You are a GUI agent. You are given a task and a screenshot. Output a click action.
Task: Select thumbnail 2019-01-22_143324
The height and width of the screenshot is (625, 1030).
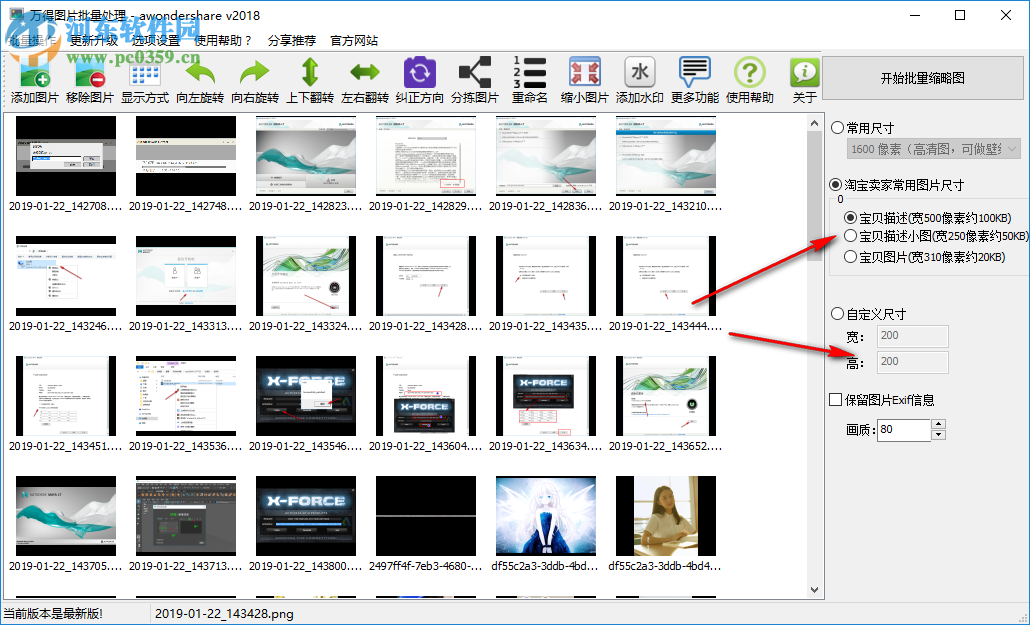pos(306,276)
